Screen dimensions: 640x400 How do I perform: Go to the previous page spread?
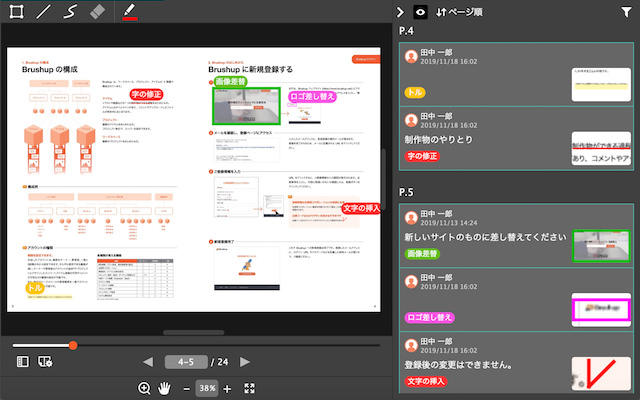[148, 362]
